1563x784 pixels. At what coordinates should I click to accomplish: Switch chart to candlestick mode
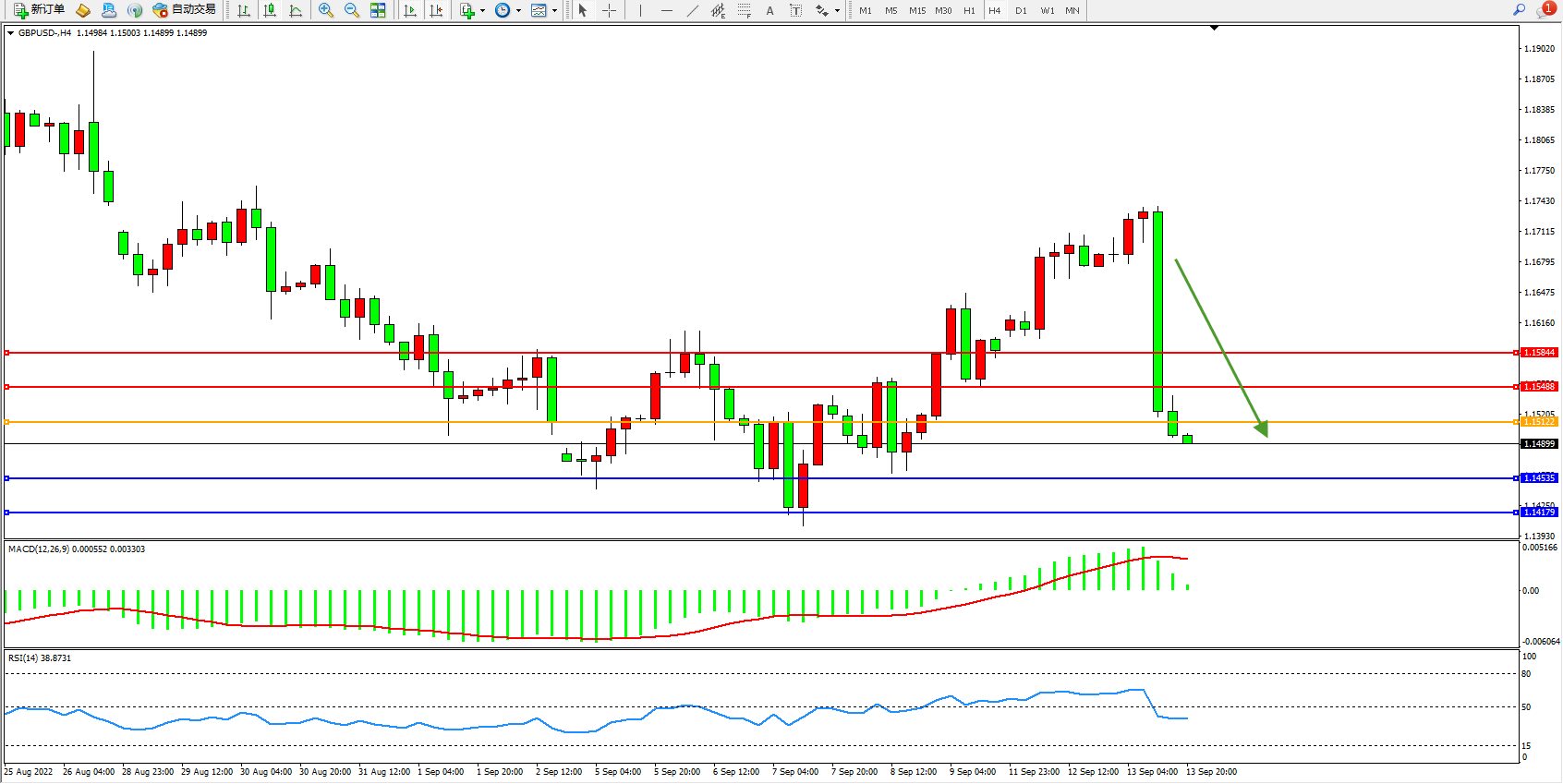270,10
